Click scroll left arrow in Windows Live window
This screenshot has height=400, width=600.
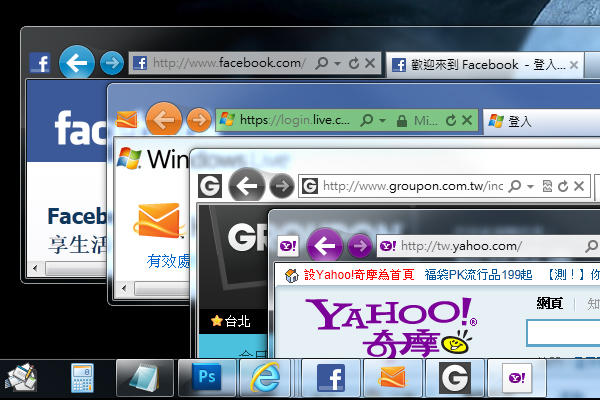click(x=124, y=288)
